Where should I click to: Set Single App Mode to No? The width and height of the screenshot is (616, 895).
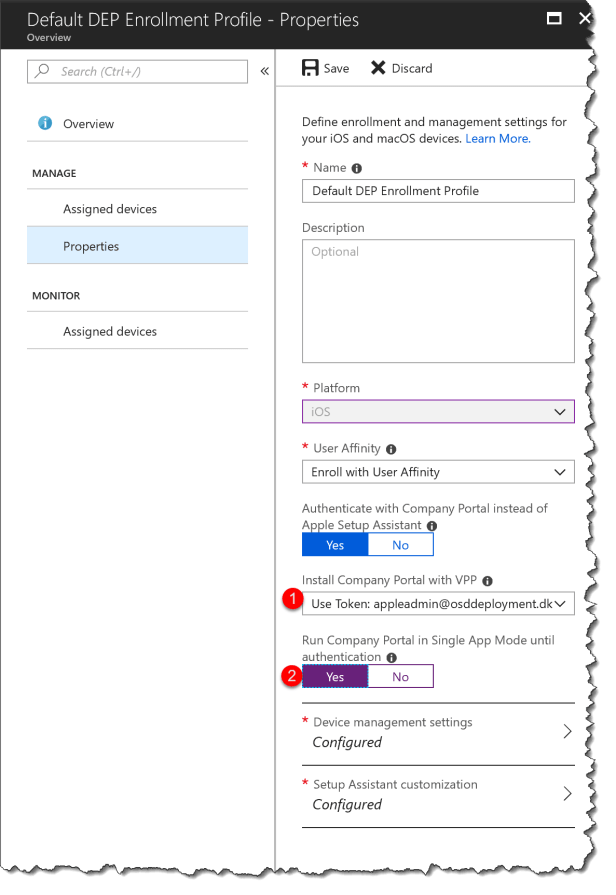[x=400, y=677]
